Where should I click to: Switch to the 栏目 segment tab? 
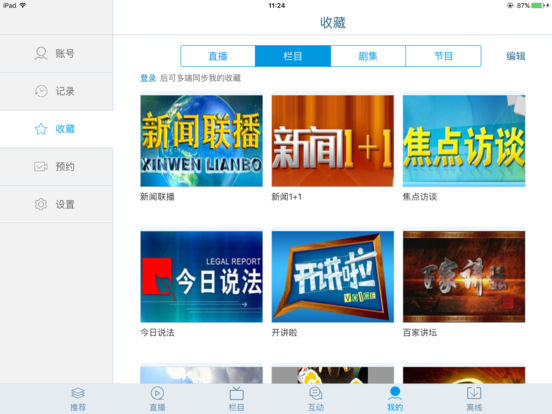(293, 56)
